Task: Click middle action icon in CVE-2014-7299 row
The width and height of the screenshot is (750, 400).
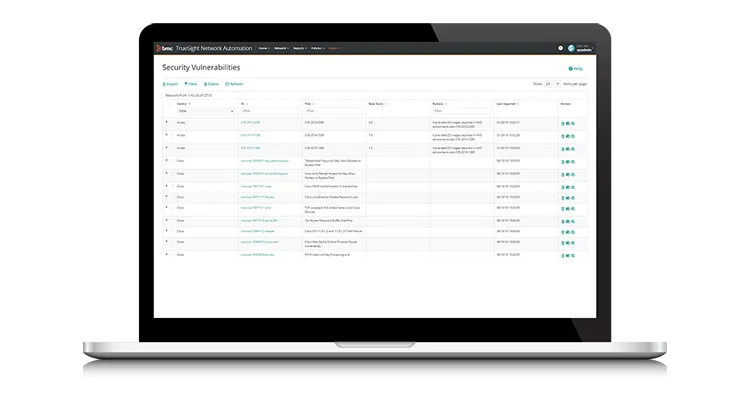Action: [568, 136]
